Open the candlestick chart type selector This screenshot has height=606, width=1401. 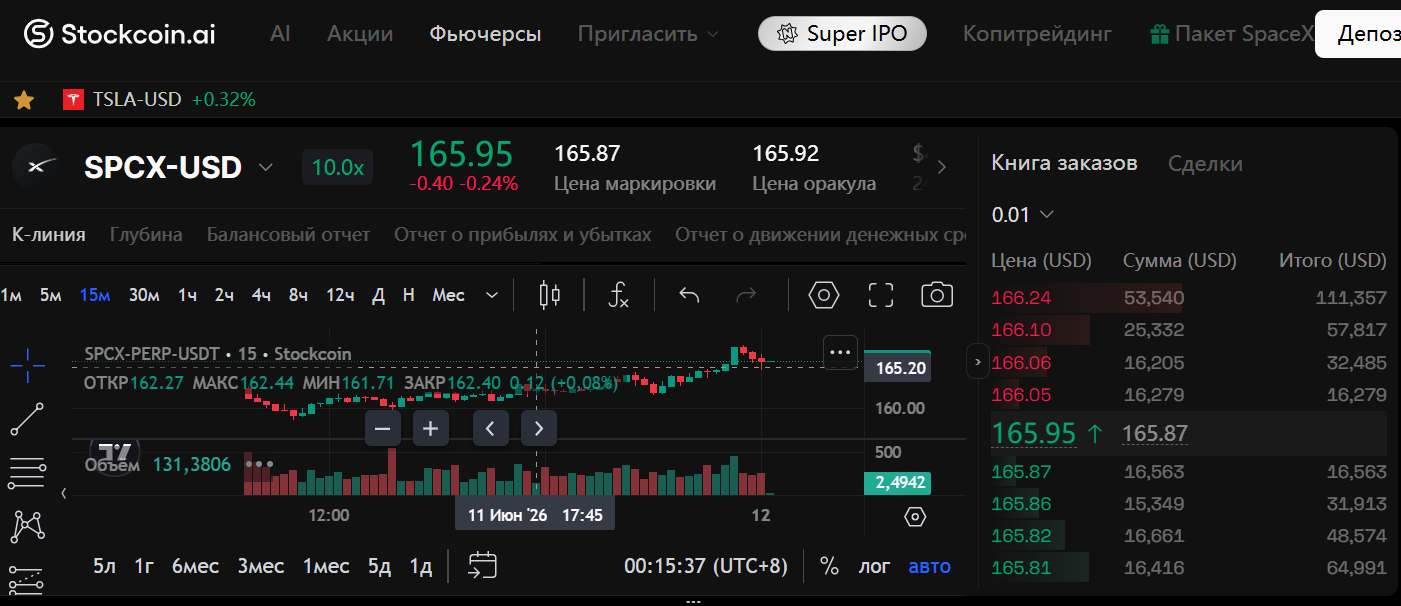[x=549, y=295]
